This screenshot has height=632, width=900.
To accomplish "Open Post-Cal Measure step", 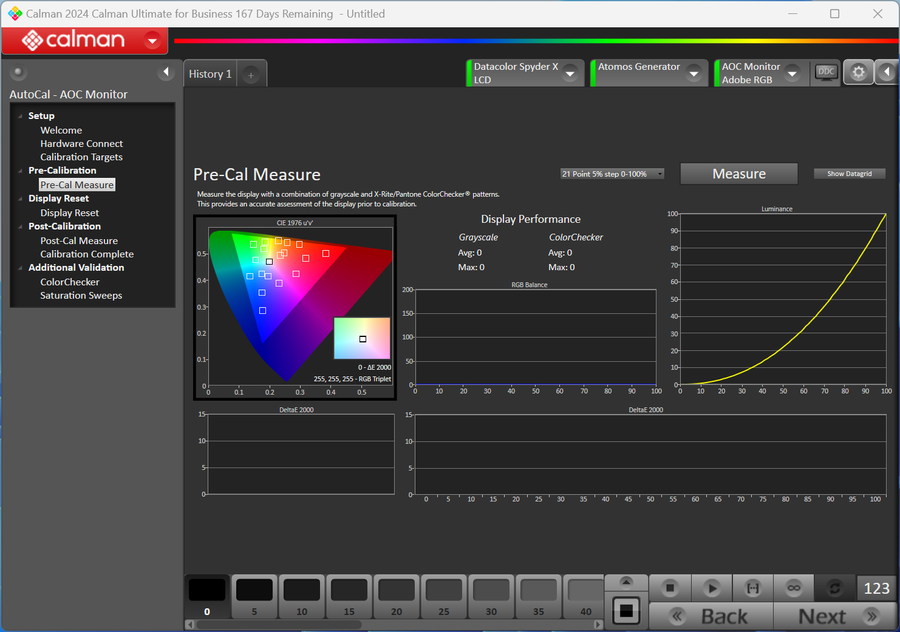I will click(x=79, y=241).
